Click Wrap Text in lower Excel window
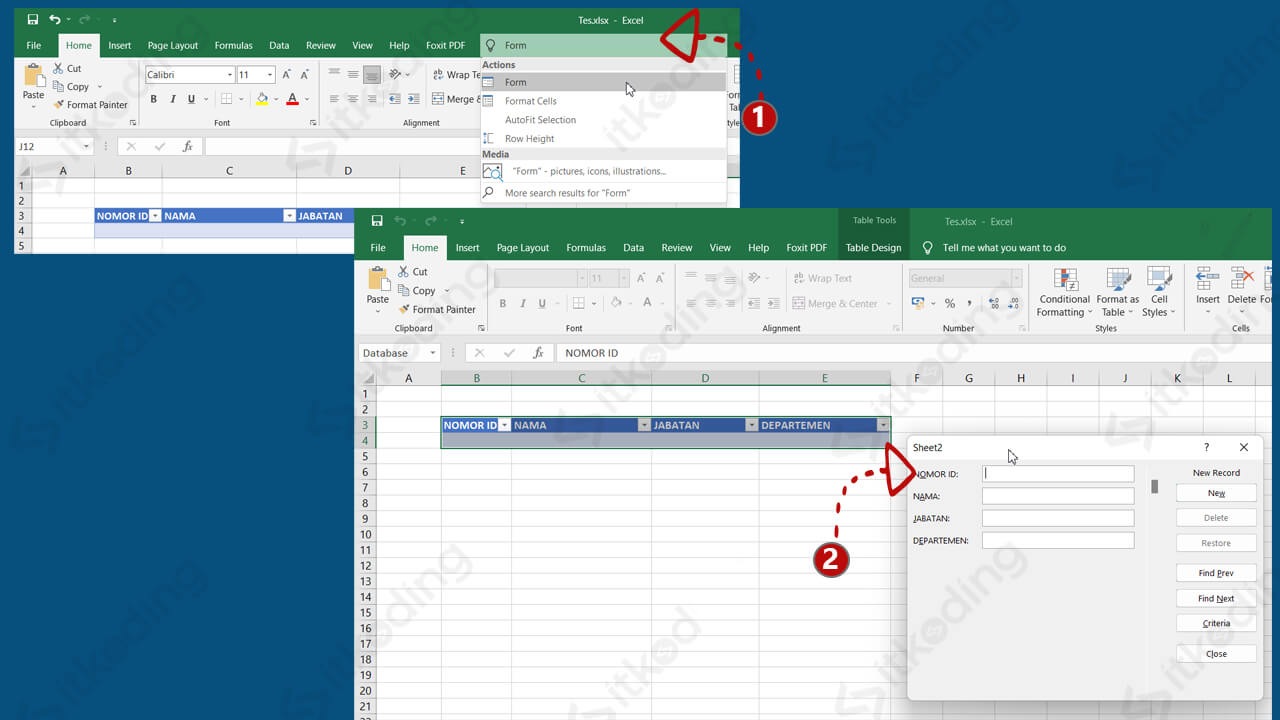Viewport: 1280px width, 720px height. 822,278
